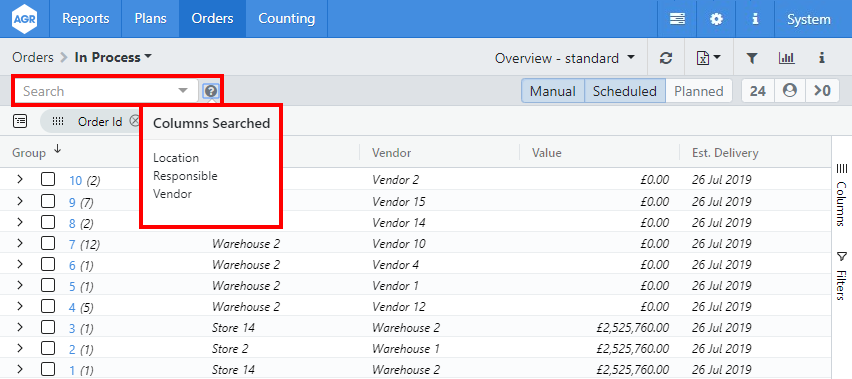Check the box for order 10
Screen dimensions: 852x379
point(48,179)
